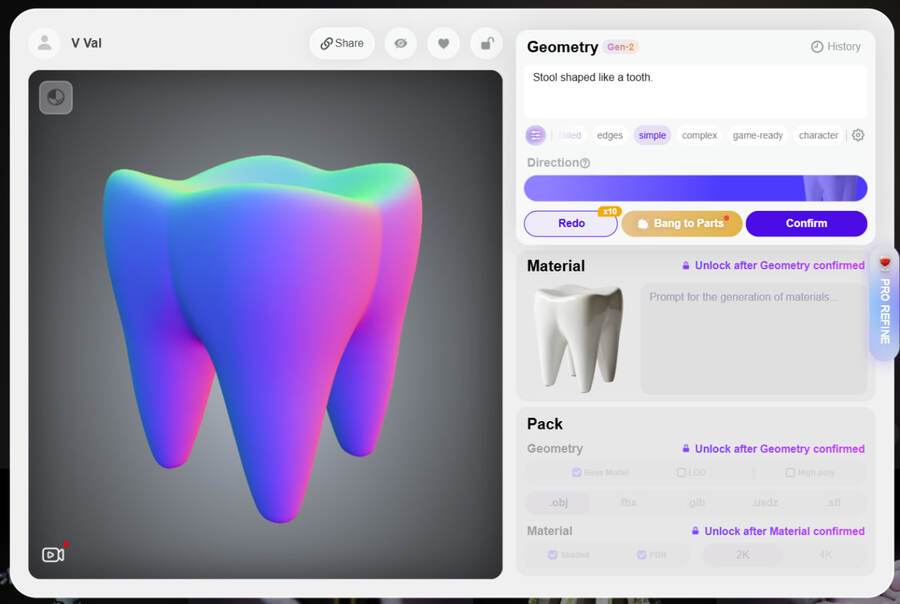Open the V Val user avatar
The height and width of the screenshot is (604, 900).
pos(44,43)
